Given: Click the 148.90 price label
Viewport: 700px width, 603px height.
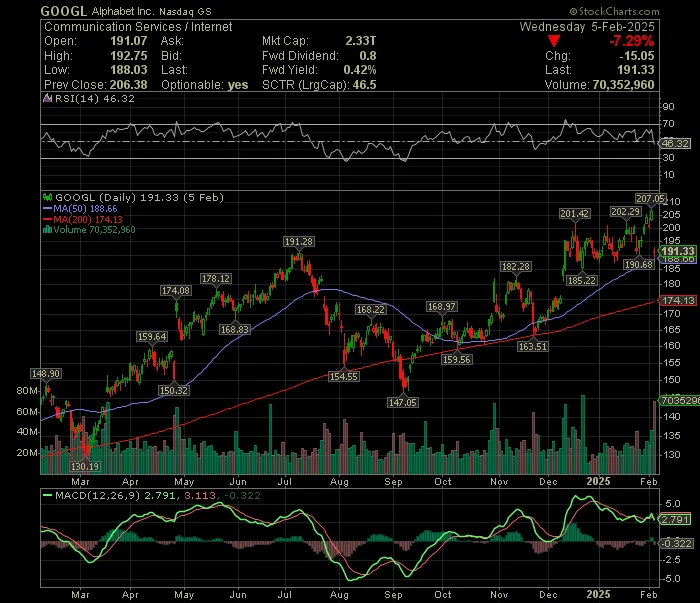Looking at the screenshot, I should pyautogui.click(x=46, y=374).
